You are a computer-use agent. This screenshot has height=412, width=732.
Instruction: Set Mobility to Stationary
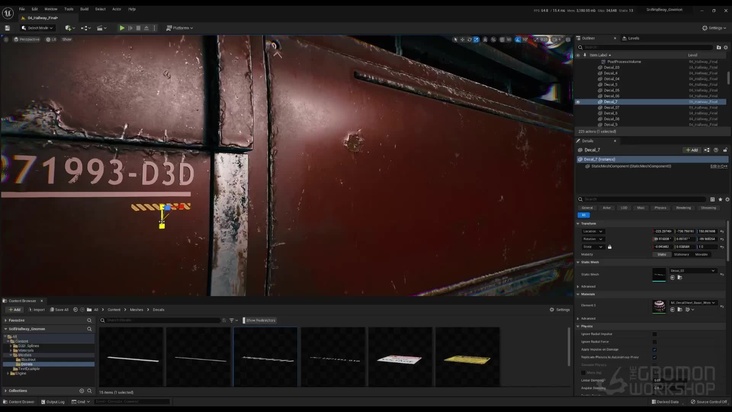coord(681,254)
